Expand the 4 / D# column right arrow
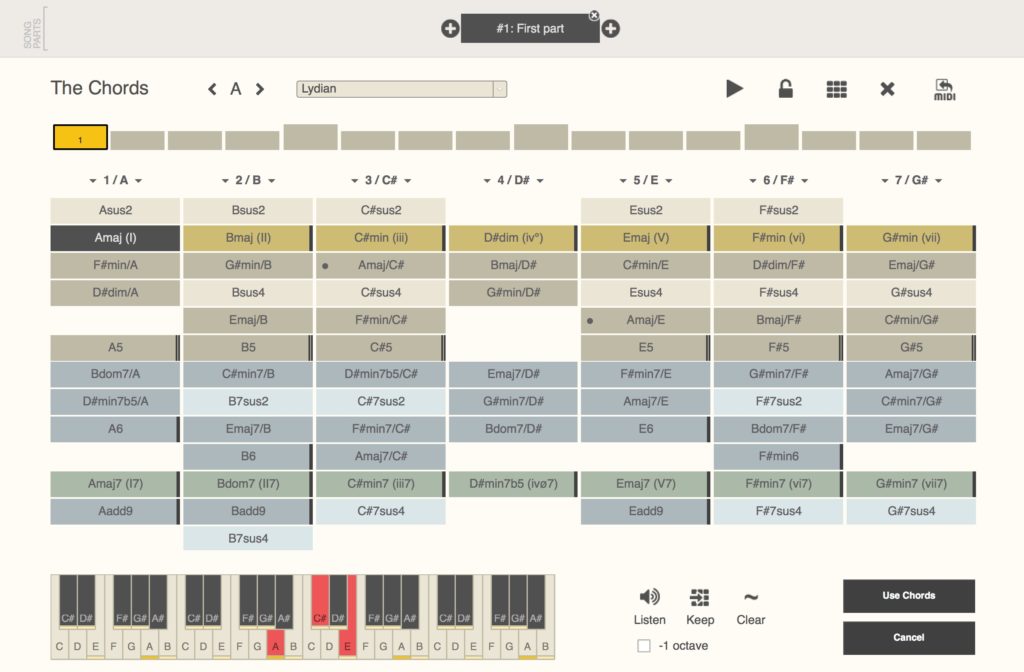The width and height of the screenshot is (1024, 672). [x=540, y=181]
